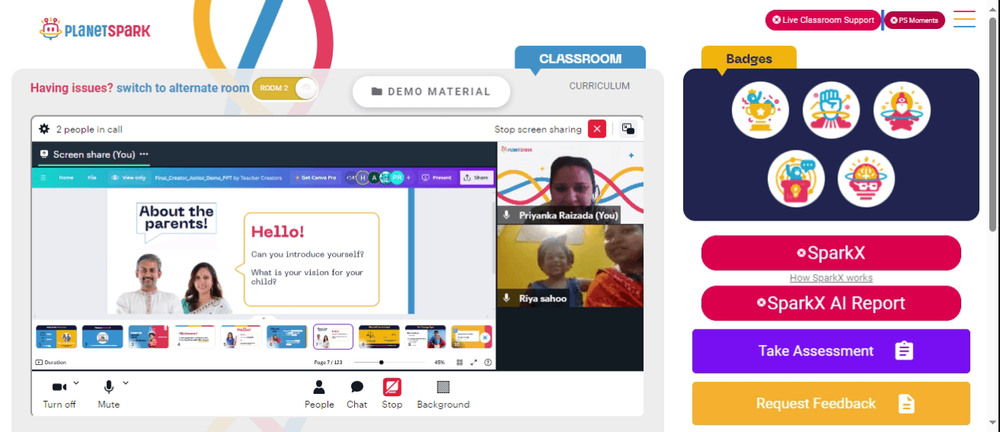This screenshot has height=432, width=1000.
Task: Open SparkX AI Report
Action: (x=831, y=303)
